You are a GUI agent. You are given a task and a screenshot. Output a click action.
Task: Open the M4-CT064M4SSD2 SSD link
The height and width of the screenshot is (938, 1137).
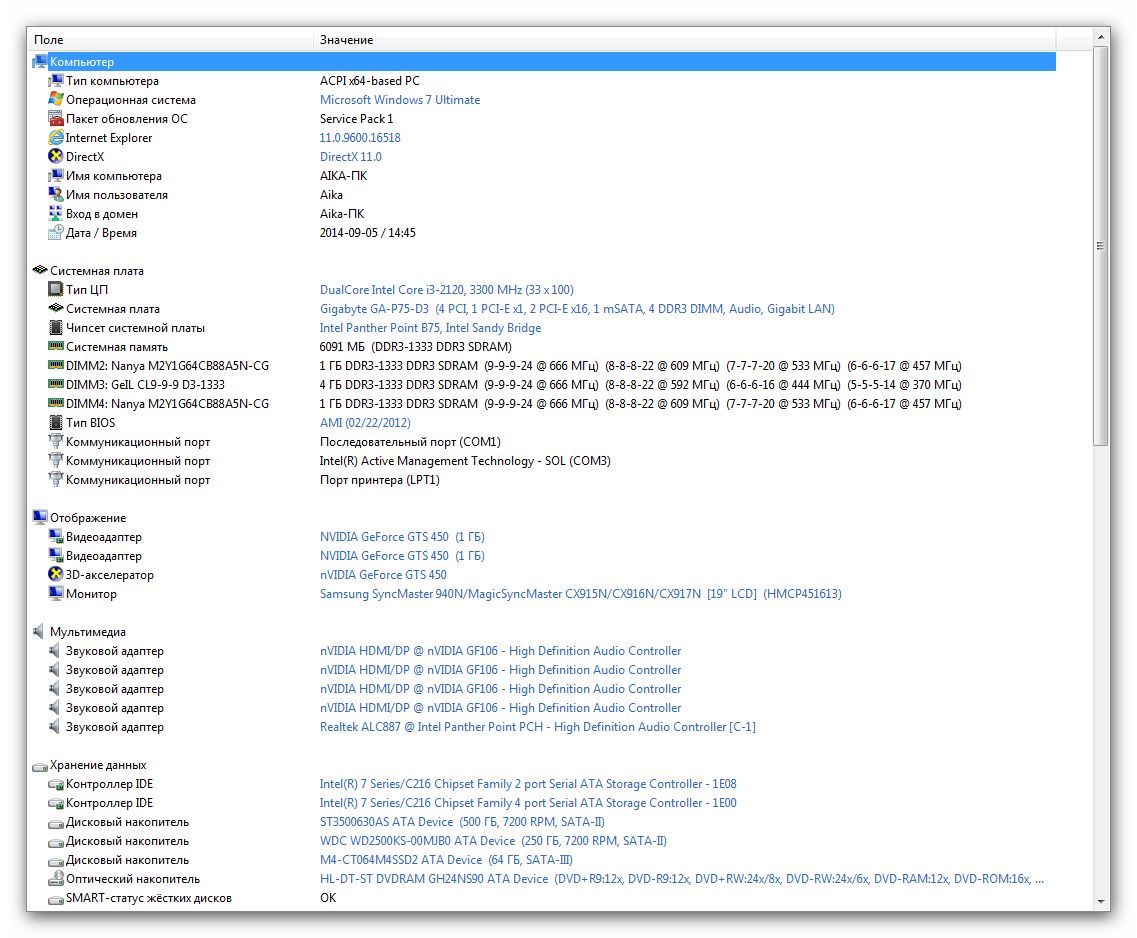tap(446, 860)
